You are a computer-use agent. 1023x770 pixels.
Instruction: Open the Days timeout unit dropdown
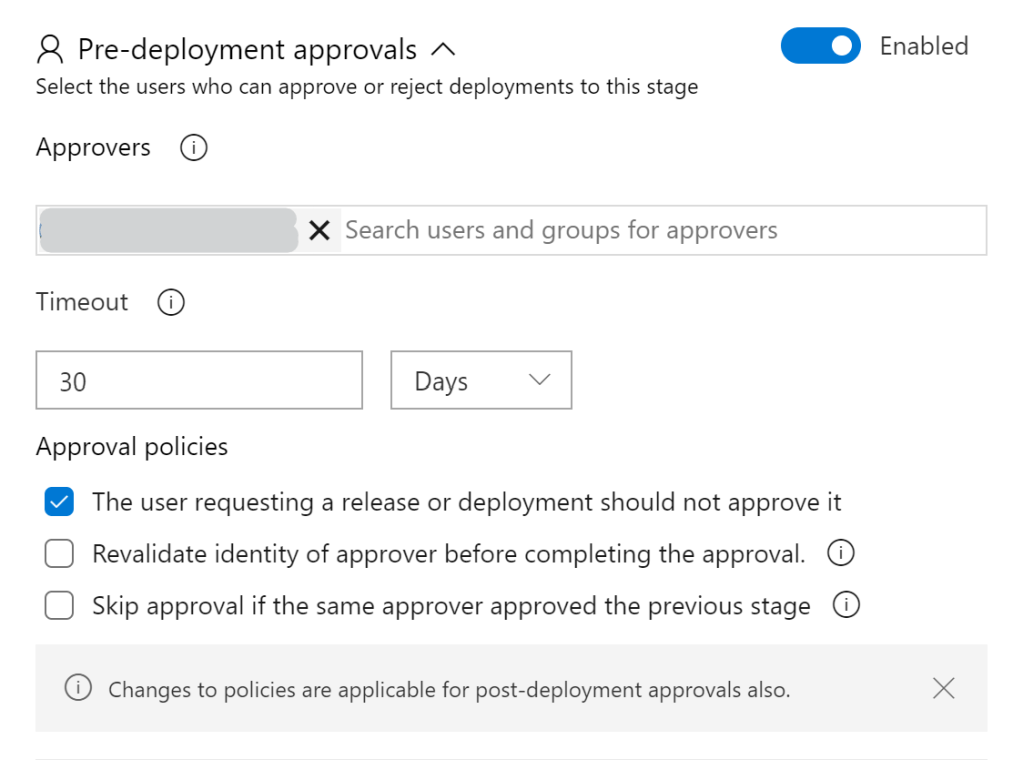coord(480,380)
